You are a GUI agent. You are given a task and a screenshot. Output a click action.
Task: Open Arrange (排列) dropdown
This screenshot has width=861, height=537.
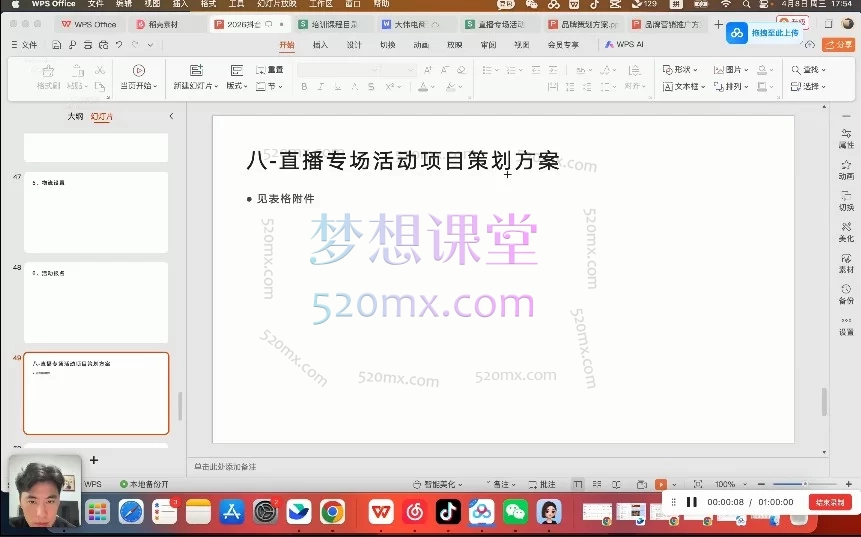pyautogui.click(x=731, y=87)
